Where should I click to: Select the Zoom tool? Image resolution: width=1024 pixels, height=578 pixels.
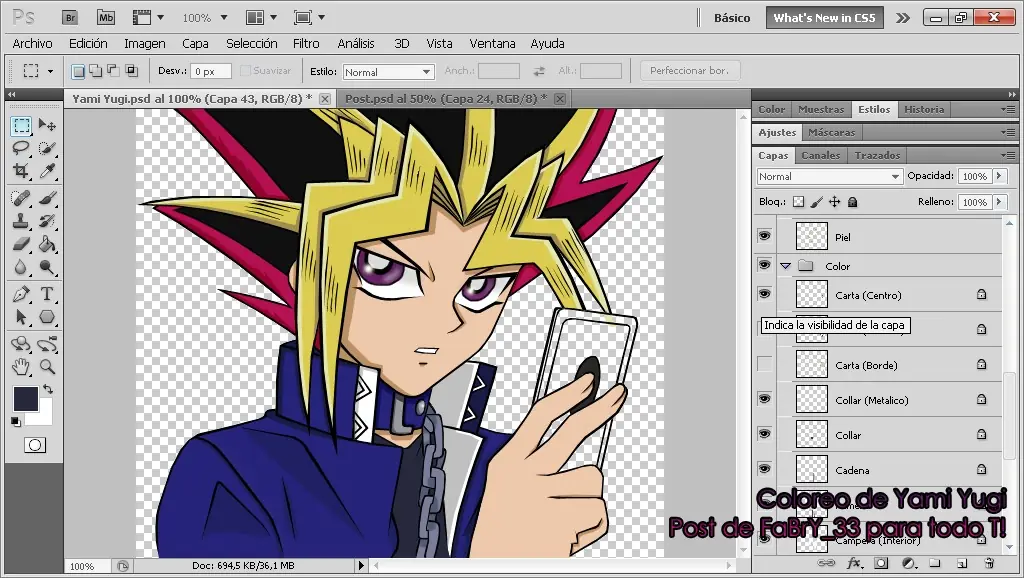(47, 365)
